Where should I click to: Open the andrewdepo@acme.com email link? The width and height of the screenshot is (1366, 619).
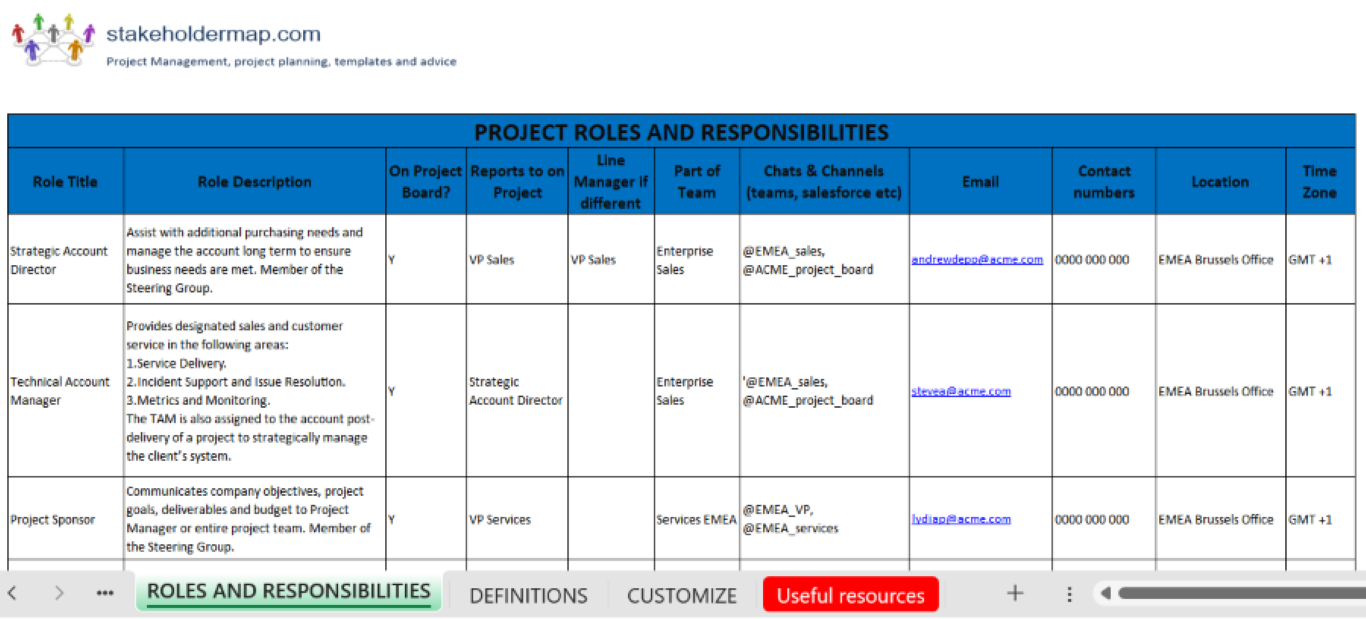(979, 258)
